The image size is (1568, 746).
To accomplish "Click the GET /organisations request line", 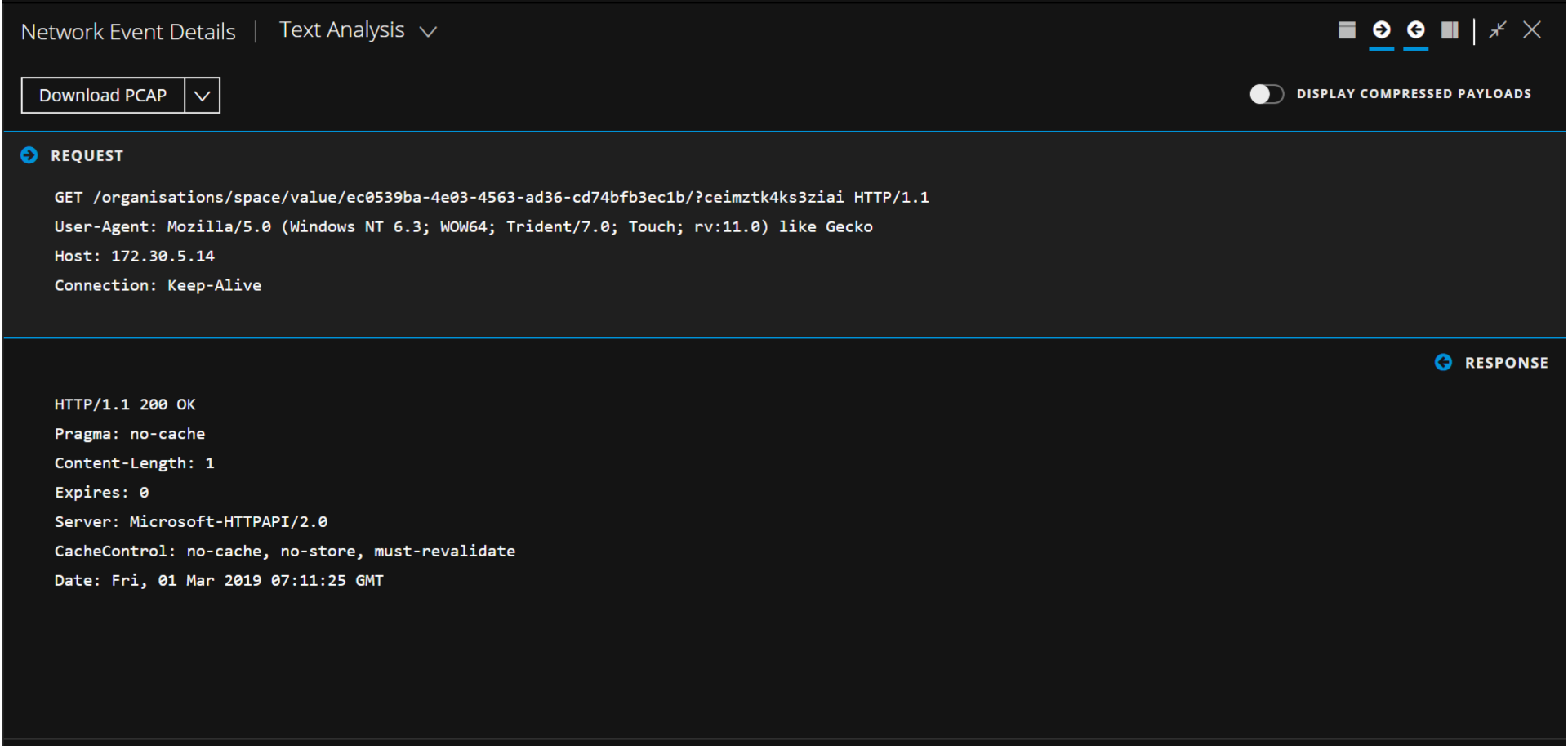I will (x=491, y=198).
